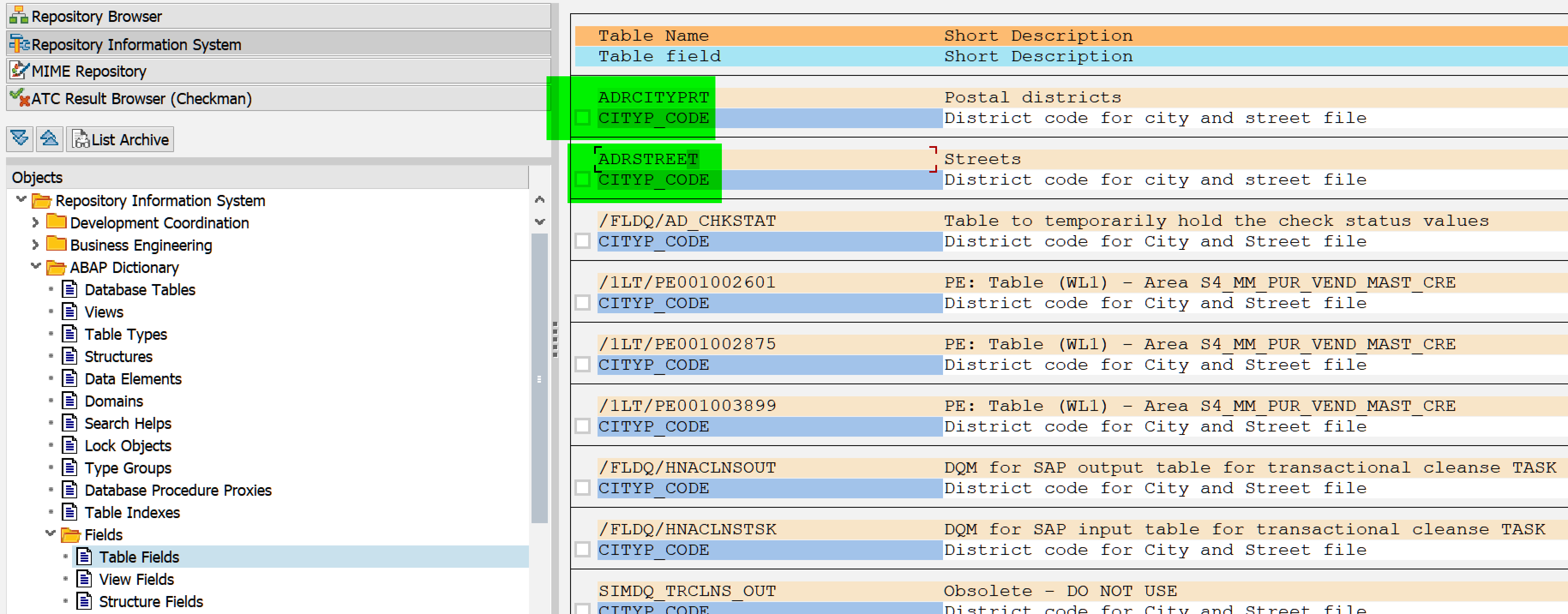Click the List Archive button
This screenshot has height=614, width=1568.
(120, 139)
